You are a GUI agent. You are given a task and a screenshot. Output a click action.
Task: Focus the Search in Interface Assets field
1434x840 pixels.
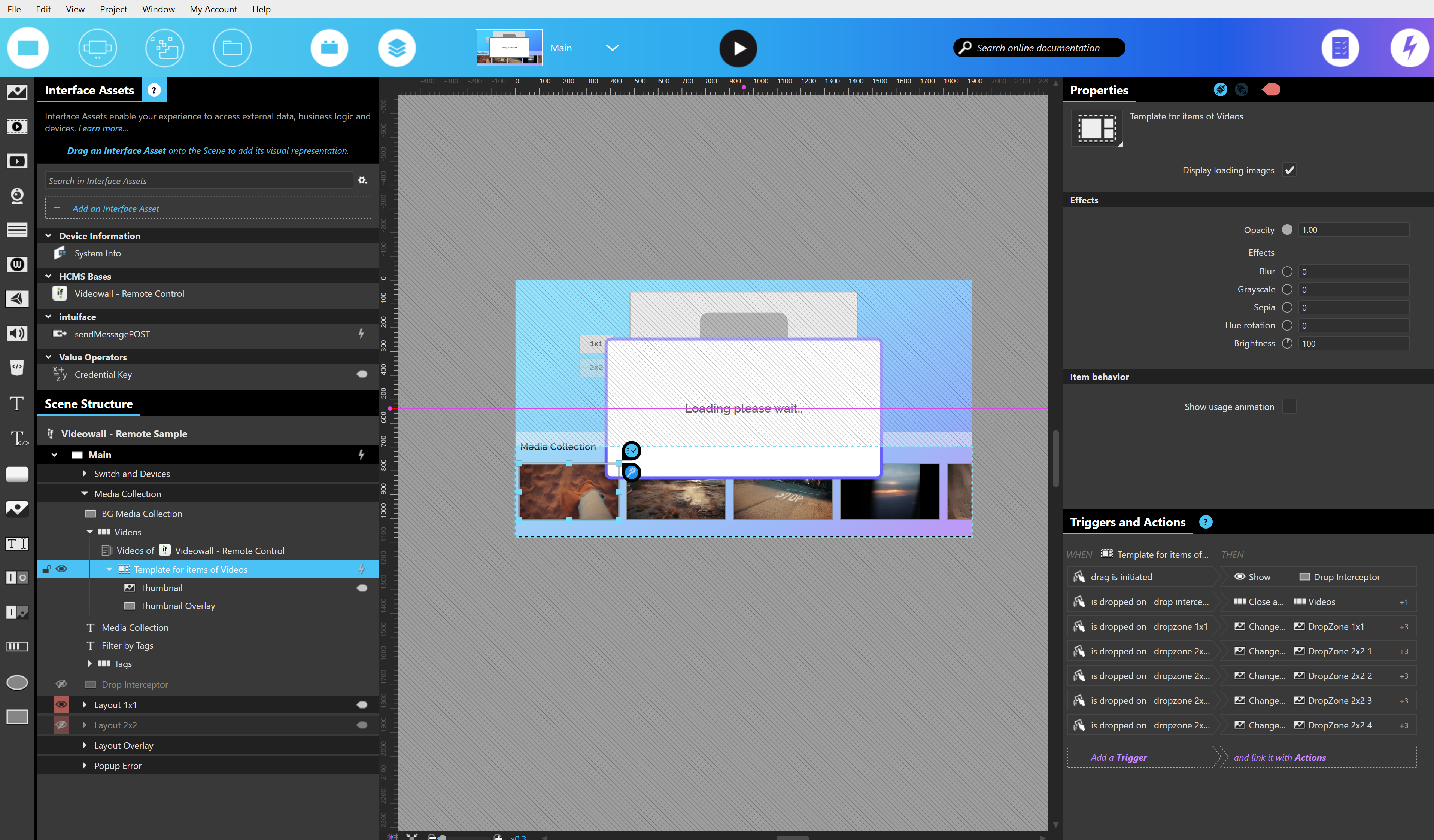pos(198,180)
